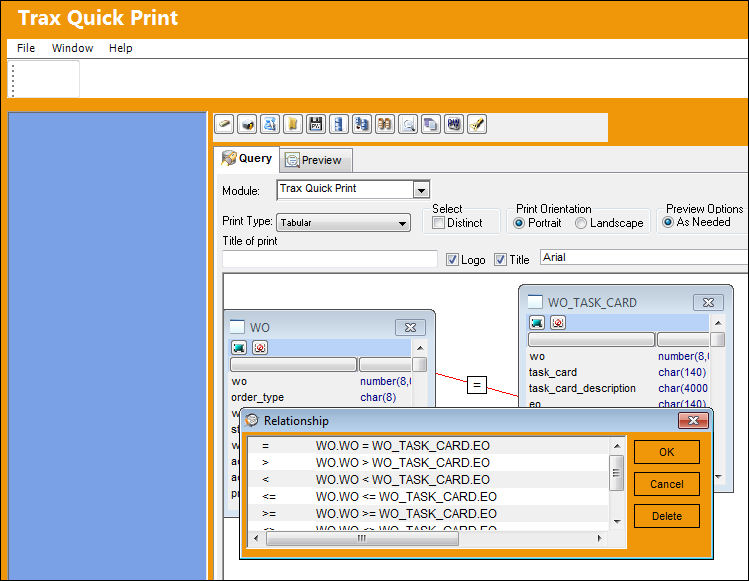
Task: Toggle the Logo checkbox
Action: click(x=452, y=259)
